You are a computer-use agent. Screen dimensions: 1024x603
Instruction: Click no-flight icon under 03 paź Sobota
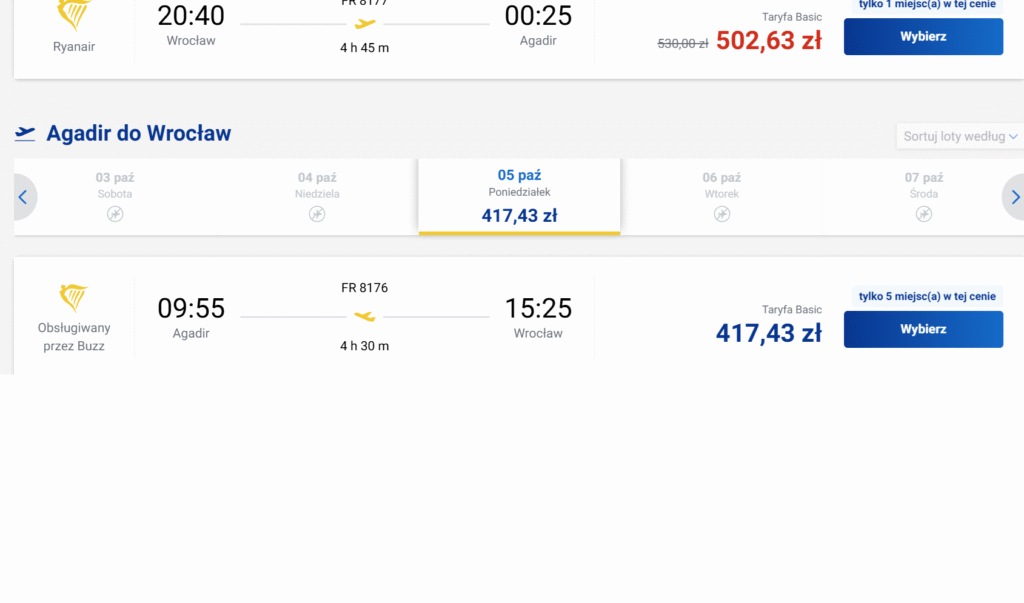[x=115, y=213]
